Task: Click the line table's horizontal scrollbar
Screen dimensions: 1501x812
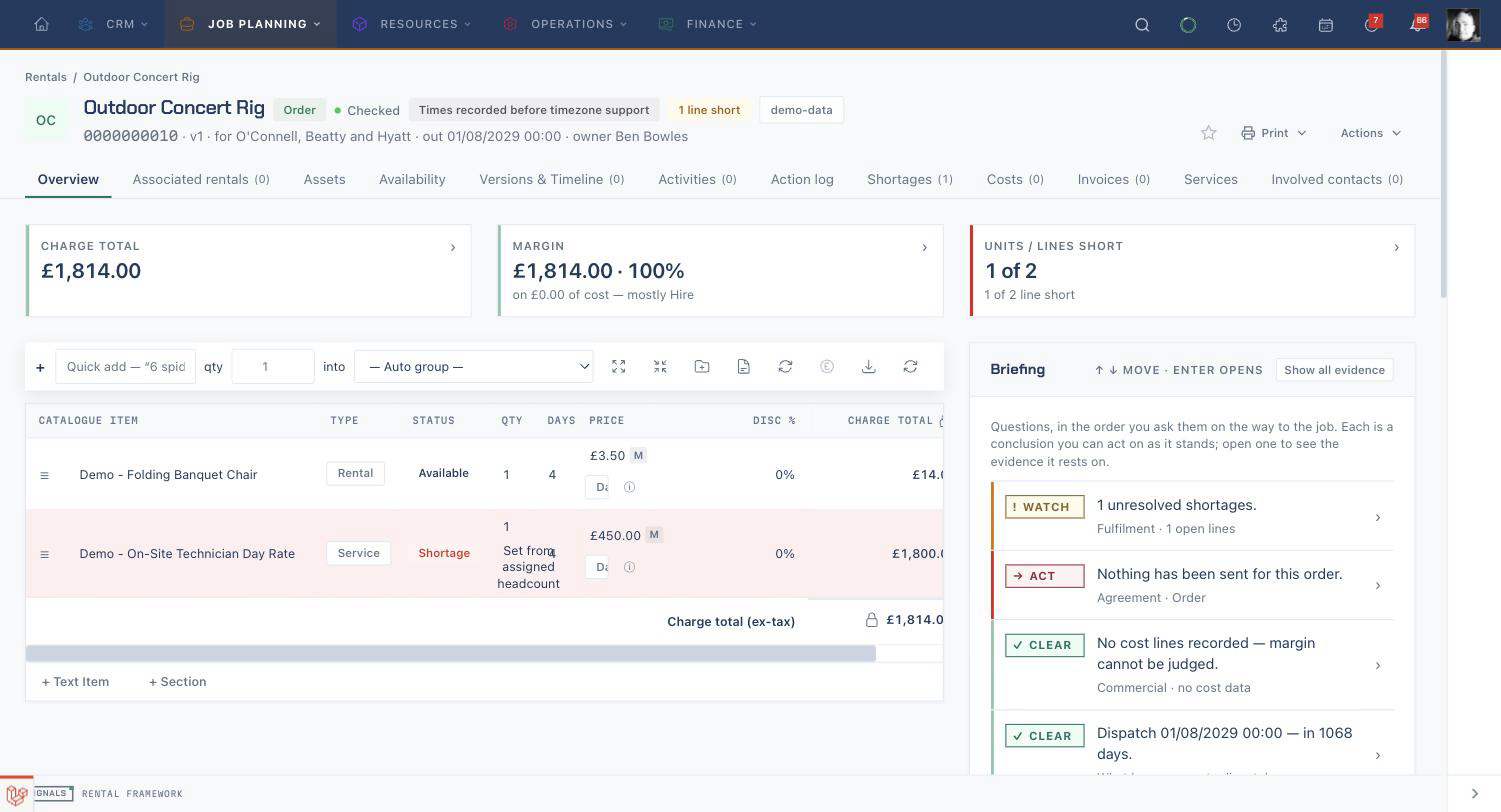Action: point(451,654)
